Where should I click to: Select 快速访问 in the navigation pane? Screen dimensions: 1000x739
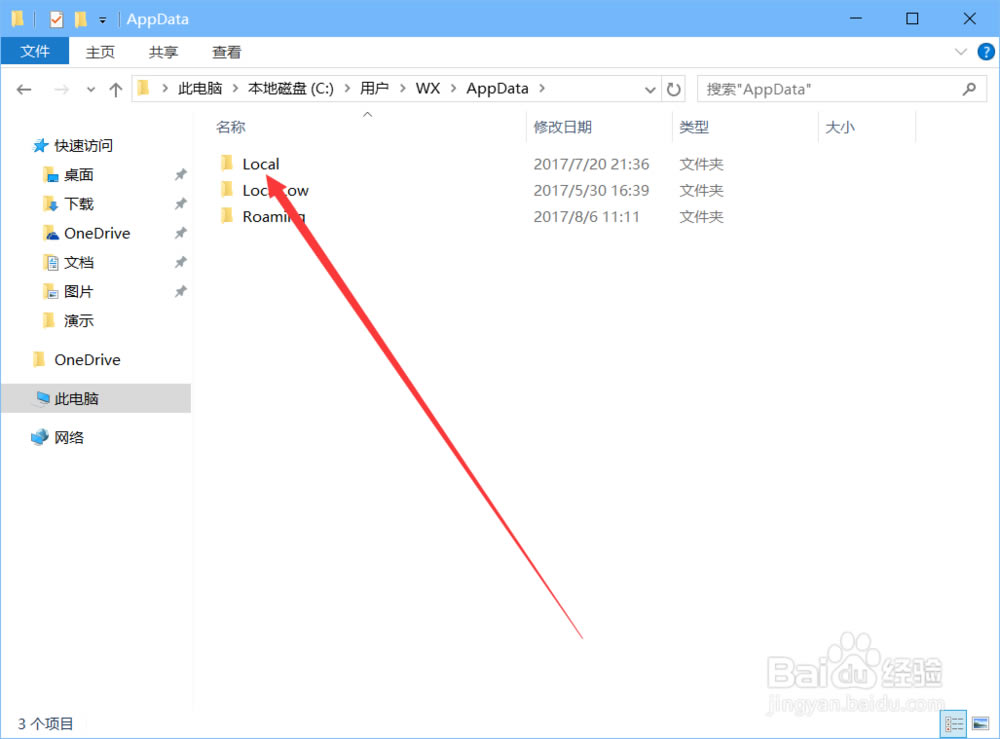(84, 145)
